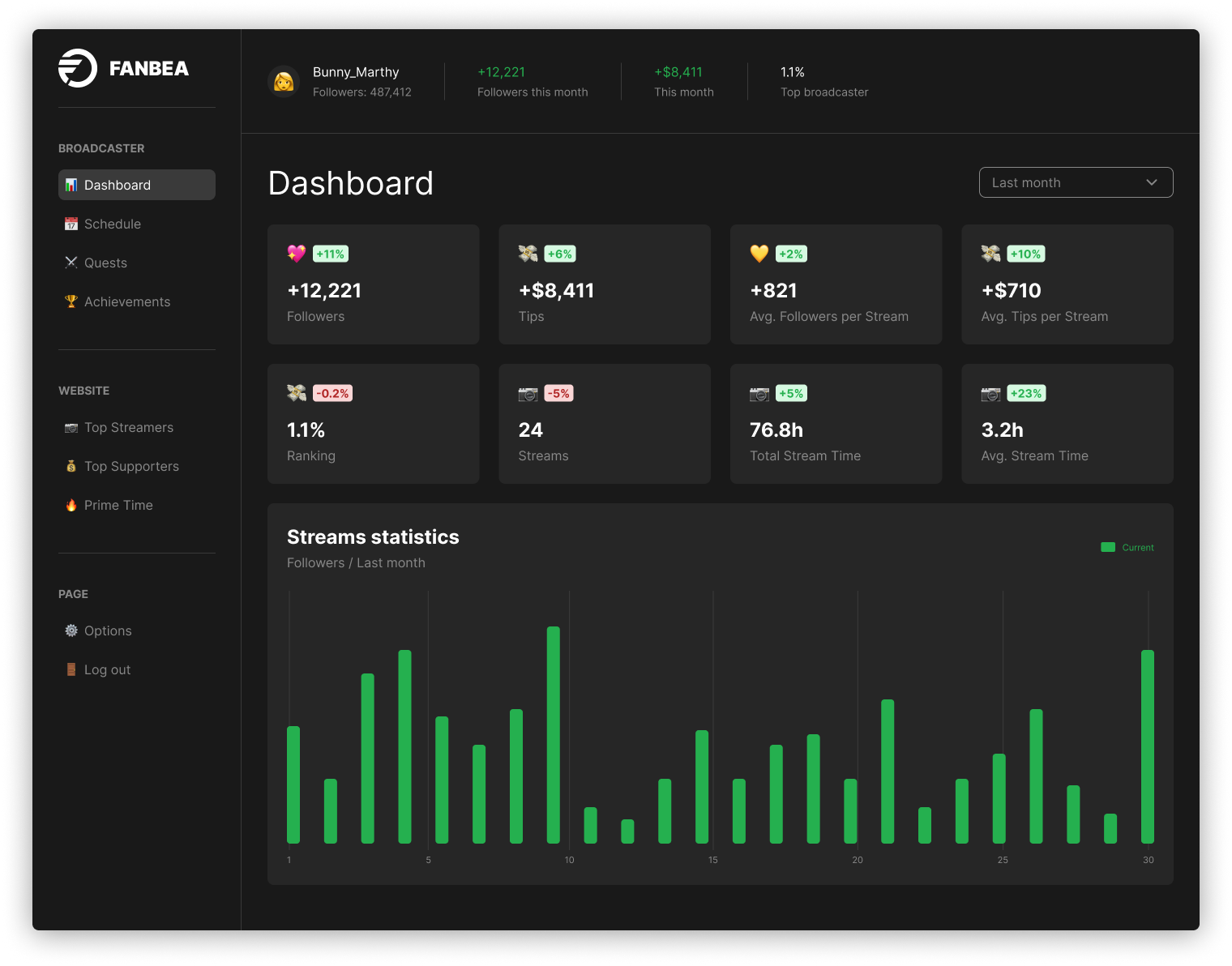Click the flying money icon on Tips card
This screenshot has width=1232, height=966.
(x=528, y=254)
